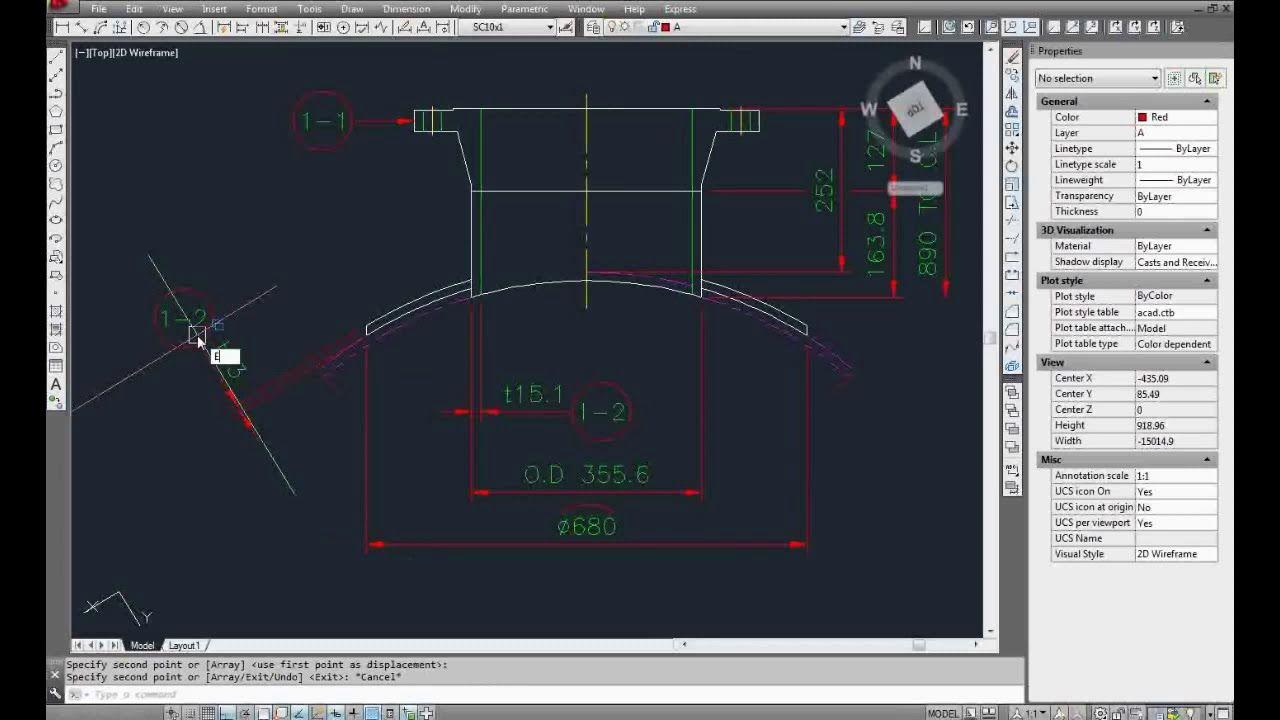
Task: Click the N direction on the ViewCube
Action: coord(915,63)
